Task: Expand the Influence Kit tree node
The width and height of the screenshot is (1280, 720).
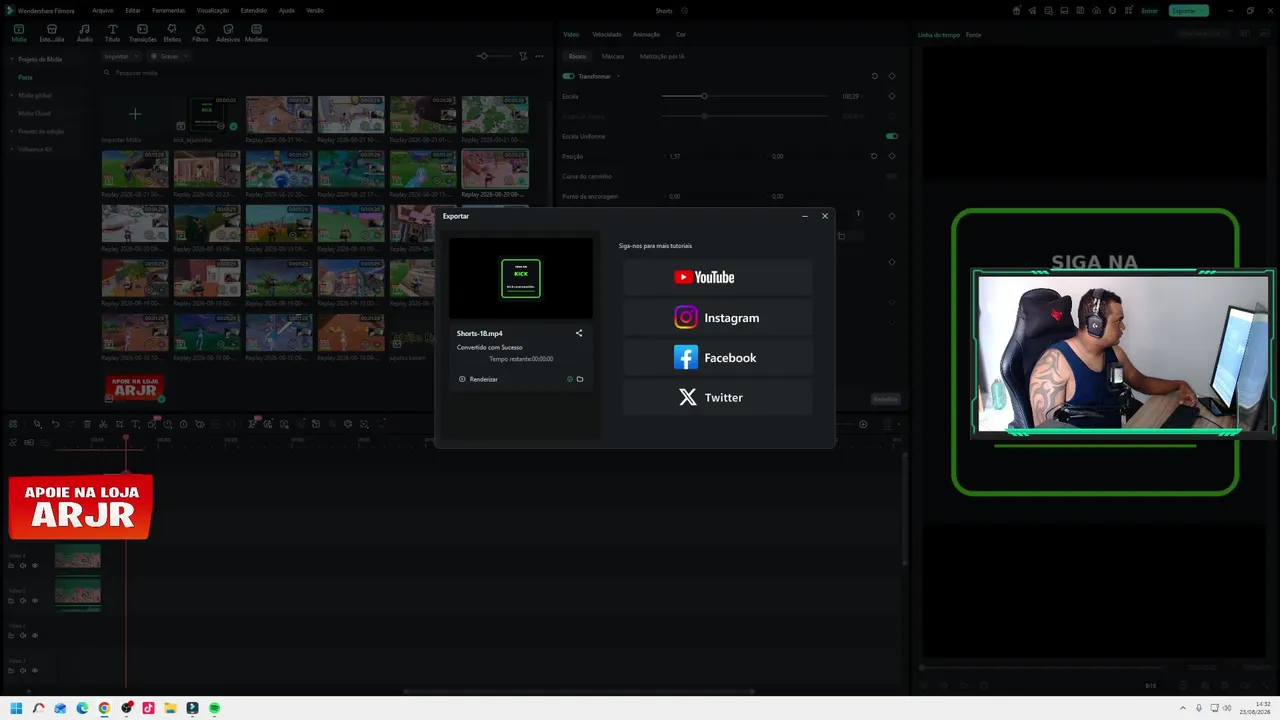Action: pyautogui.click(x=12, y=149)
